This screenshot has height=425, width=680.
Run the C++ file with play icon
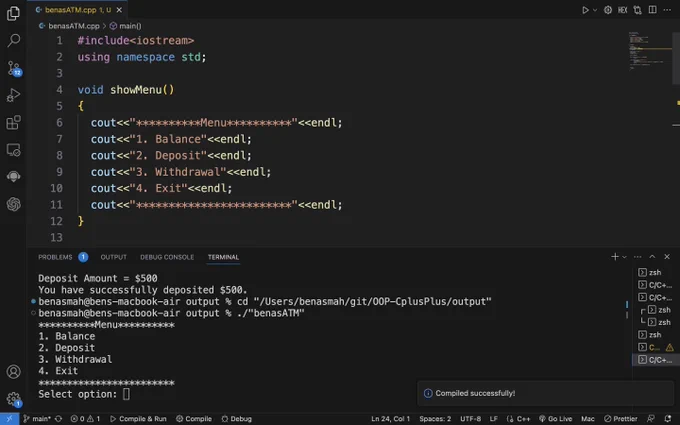(585, 10)
